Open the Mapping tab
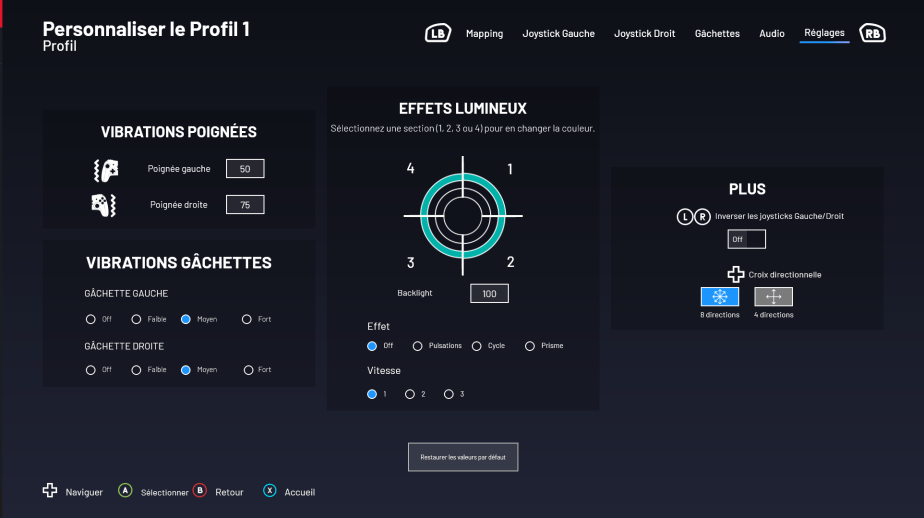The image size is (924, 518). click(484, 34)
